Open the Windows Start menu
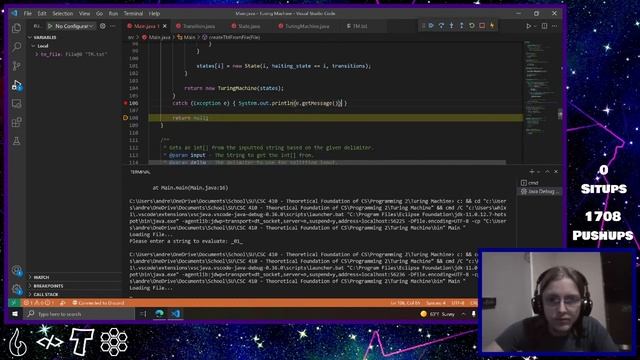The width and height of the screenshot is (640, 360). (x=15, y=314)
